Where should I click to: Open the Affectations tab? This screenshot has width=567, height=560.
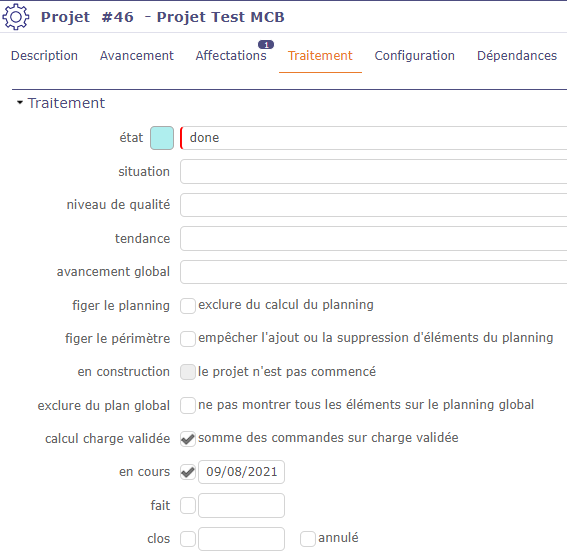click(x=231, y=56)
